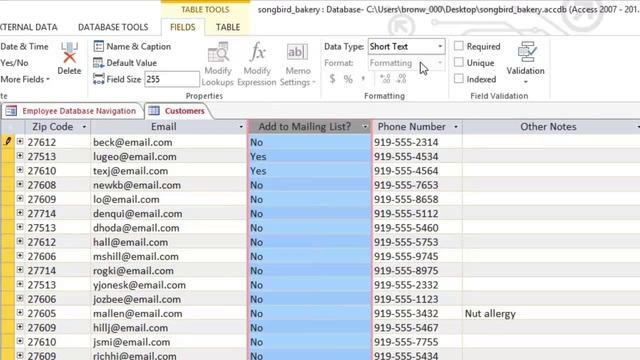Viewport: 640px width, 360px height.
Task: Apply comma number format
Action: pos(363,79)
